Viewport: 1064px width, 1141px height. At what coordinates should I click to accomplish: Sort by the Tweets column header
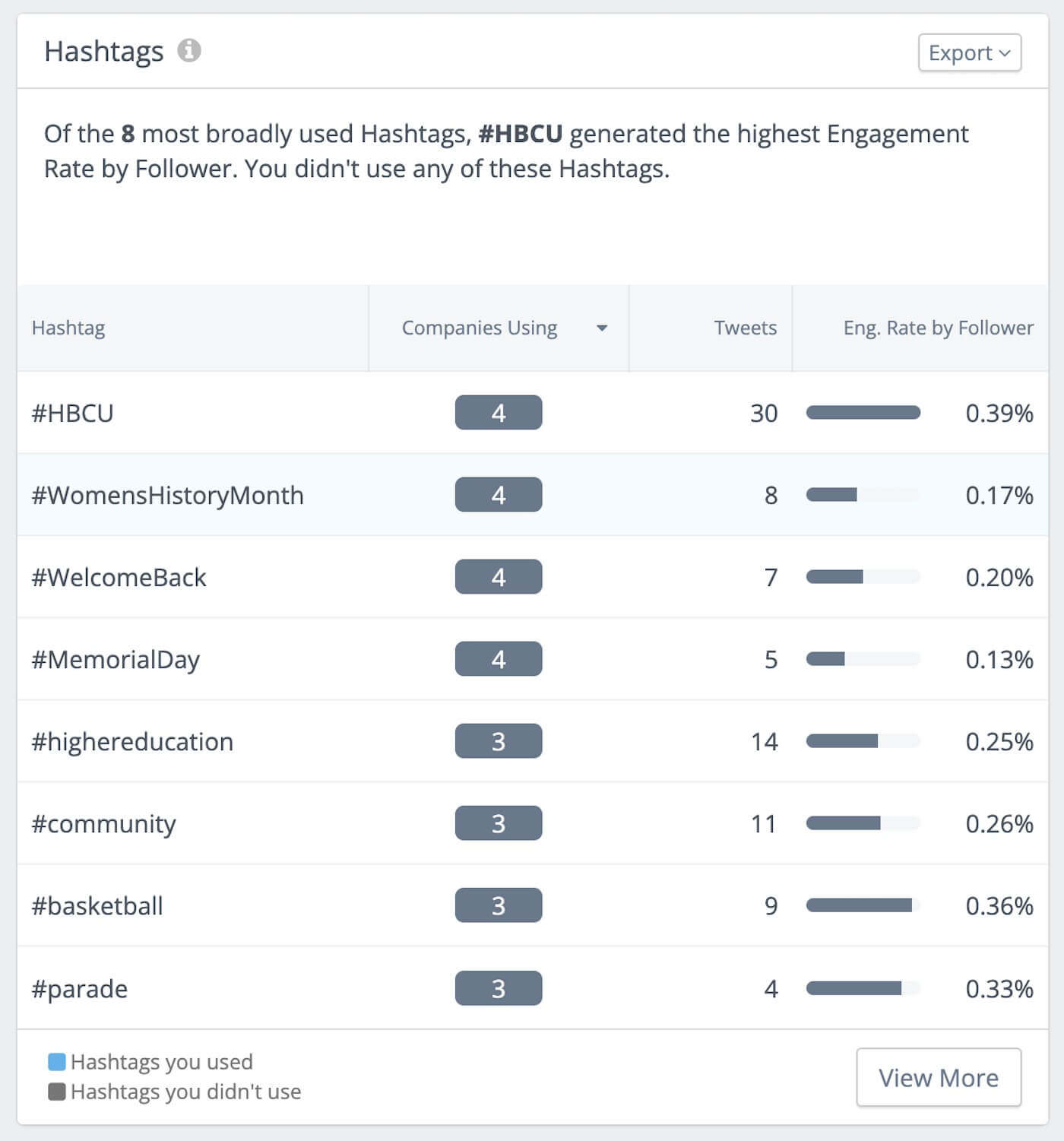click(745, 328)
